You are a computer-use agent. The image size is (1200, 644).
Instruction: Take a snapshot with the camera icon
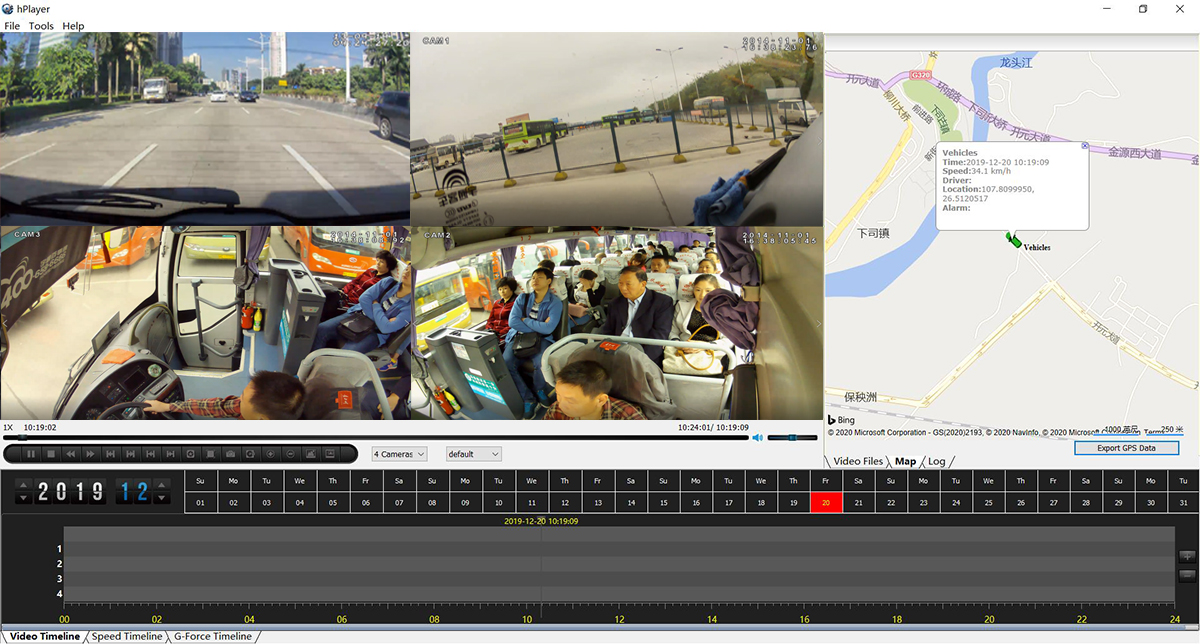232,453
